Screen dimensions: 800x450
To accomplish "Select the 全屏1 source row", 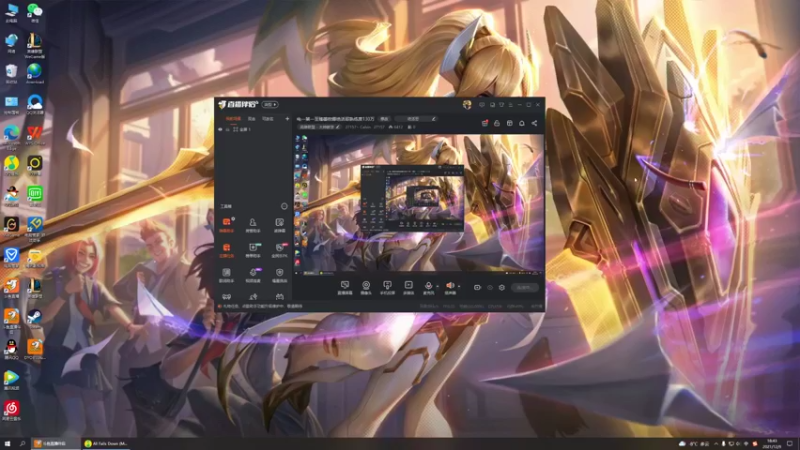I will (254, 130).
